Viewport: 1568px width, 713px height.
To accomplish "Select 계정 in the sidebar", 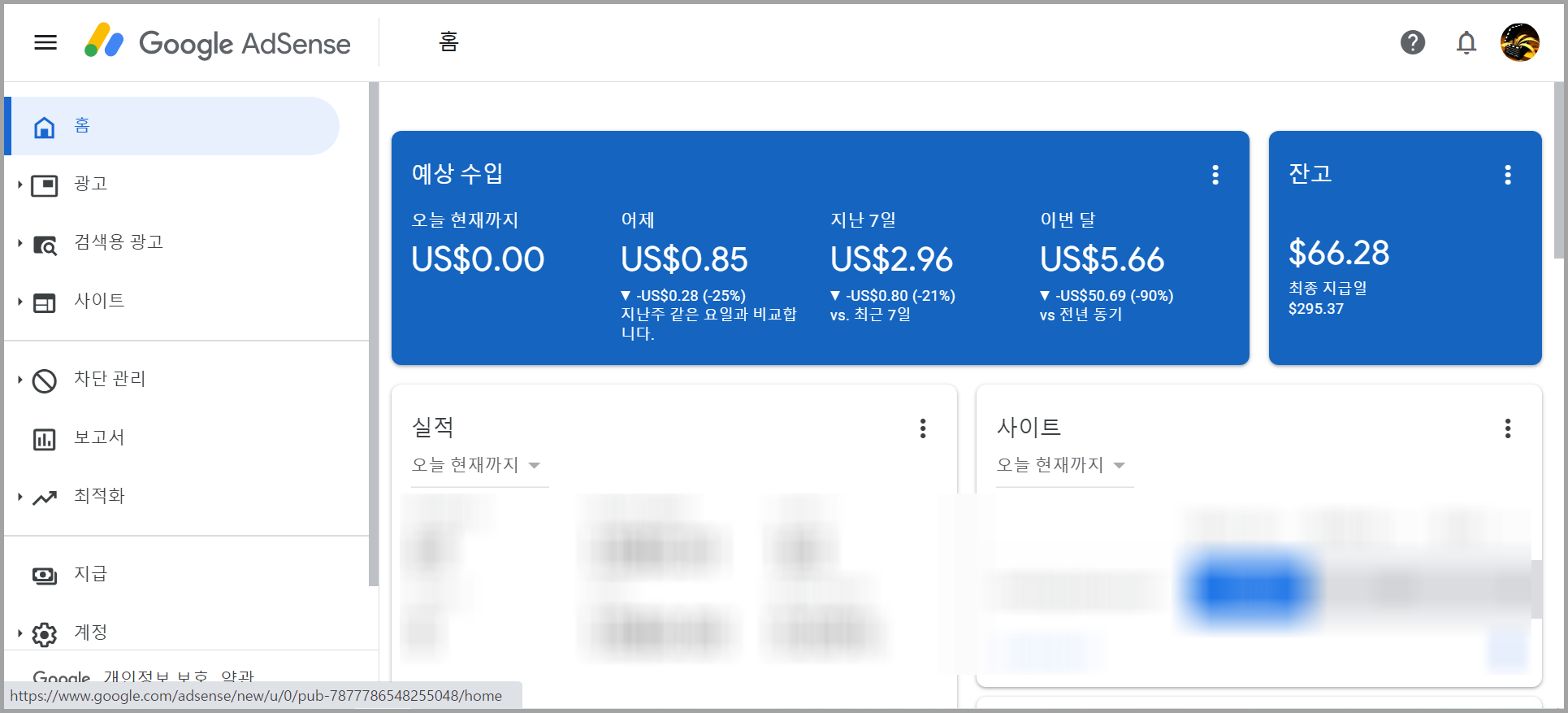I will coord(90,633).
